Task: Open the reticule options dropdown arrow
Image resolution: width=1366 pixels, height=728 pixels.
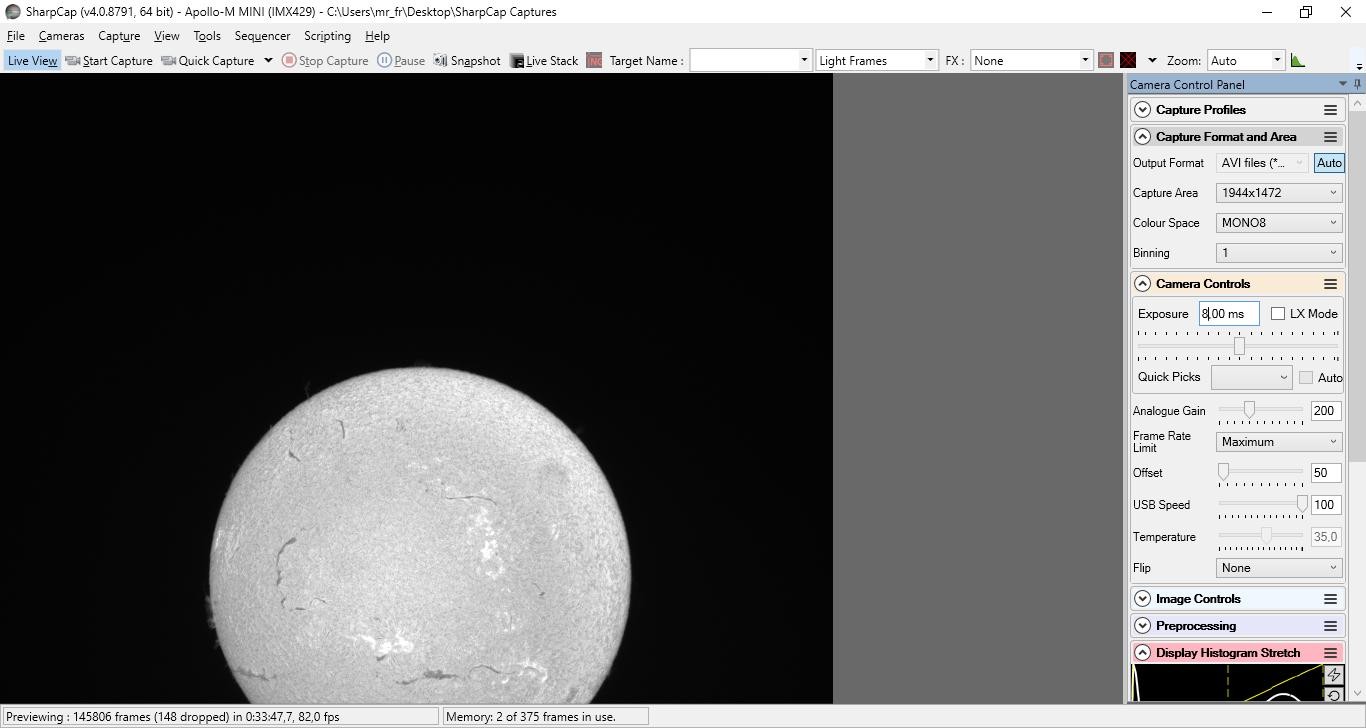Action: point(1152,60)
